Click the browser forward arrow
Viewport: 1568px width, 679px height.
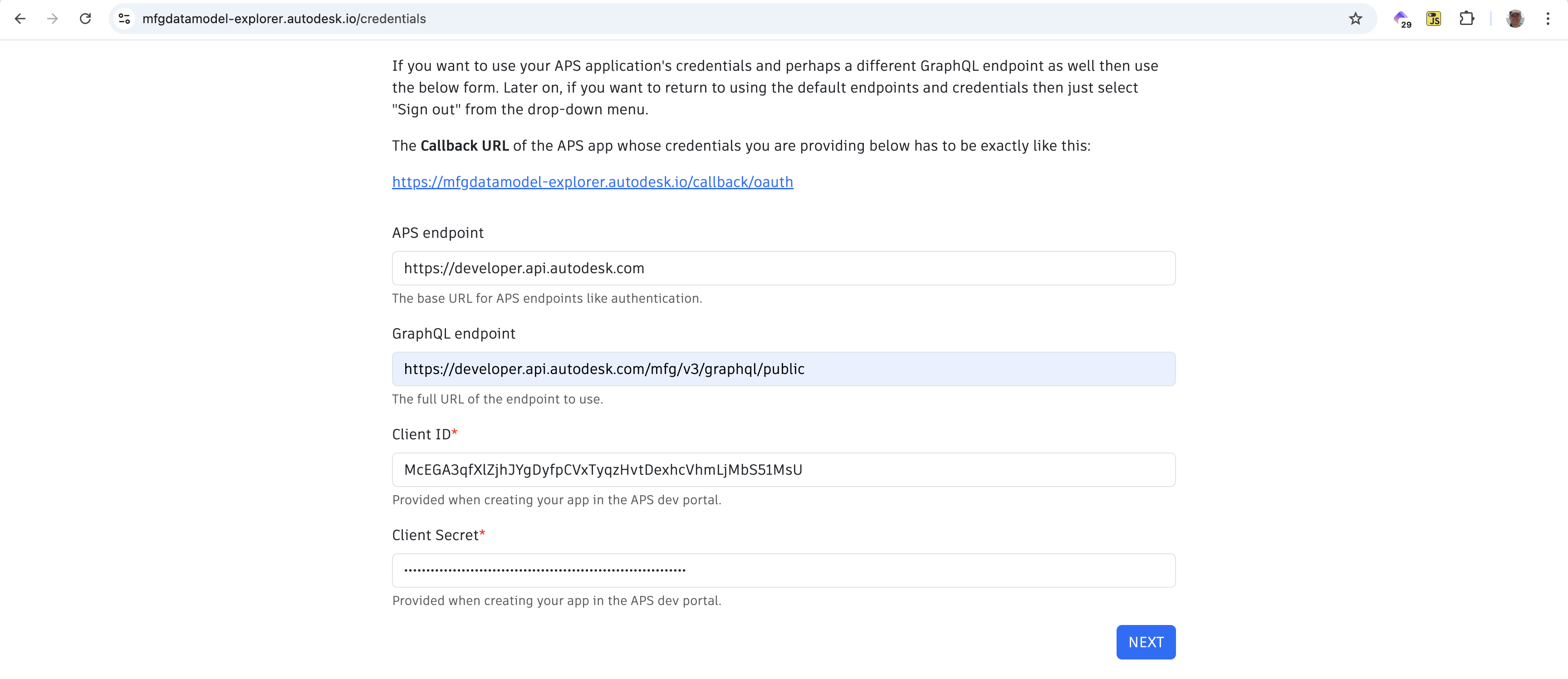[52, 19]
